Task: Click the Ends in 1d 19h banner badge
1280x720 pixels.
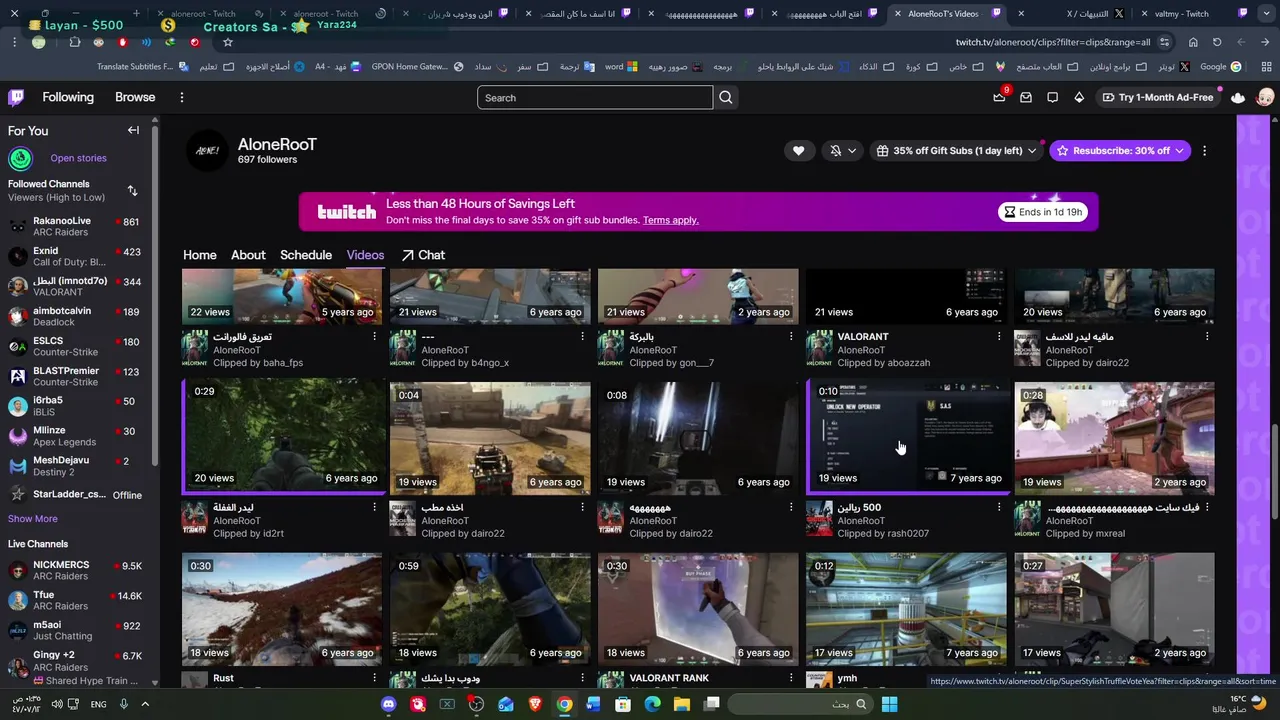Action: (1045, 212)
